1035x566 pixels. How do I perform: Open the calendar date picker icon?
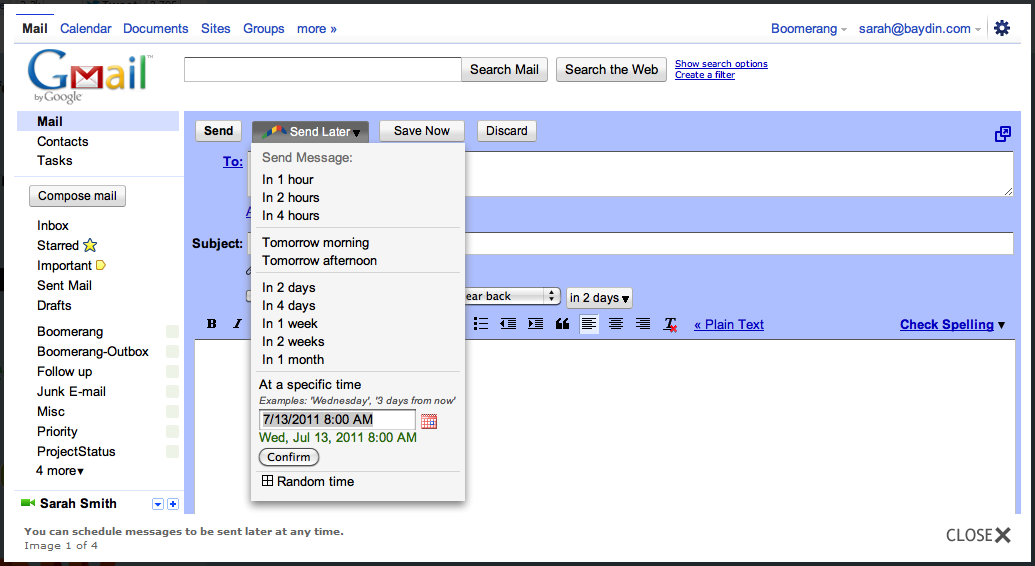429,421
